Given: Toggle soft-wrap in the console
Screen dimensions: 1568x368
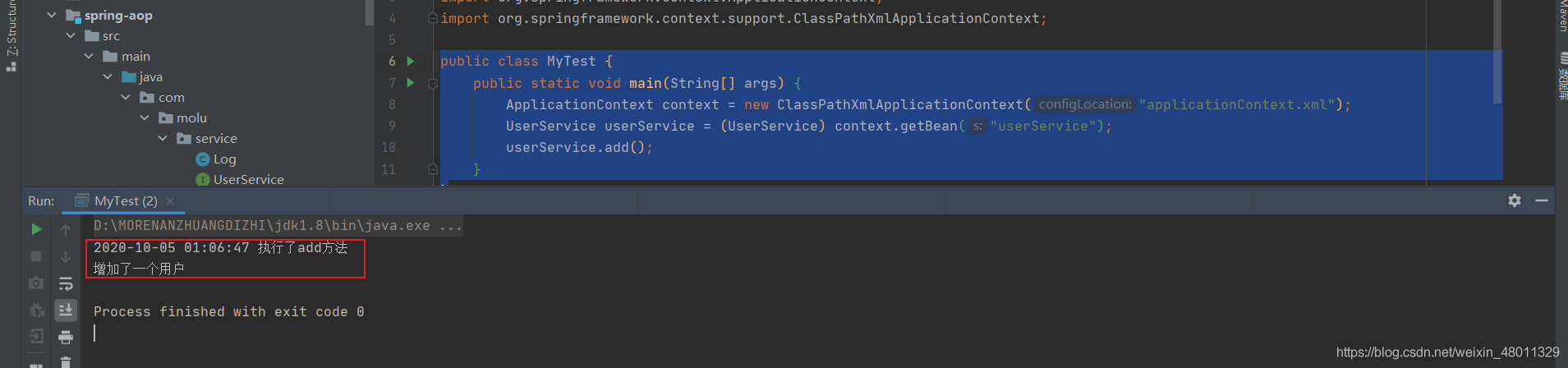Looking at the screenshot, I should [x=66, y=283].
